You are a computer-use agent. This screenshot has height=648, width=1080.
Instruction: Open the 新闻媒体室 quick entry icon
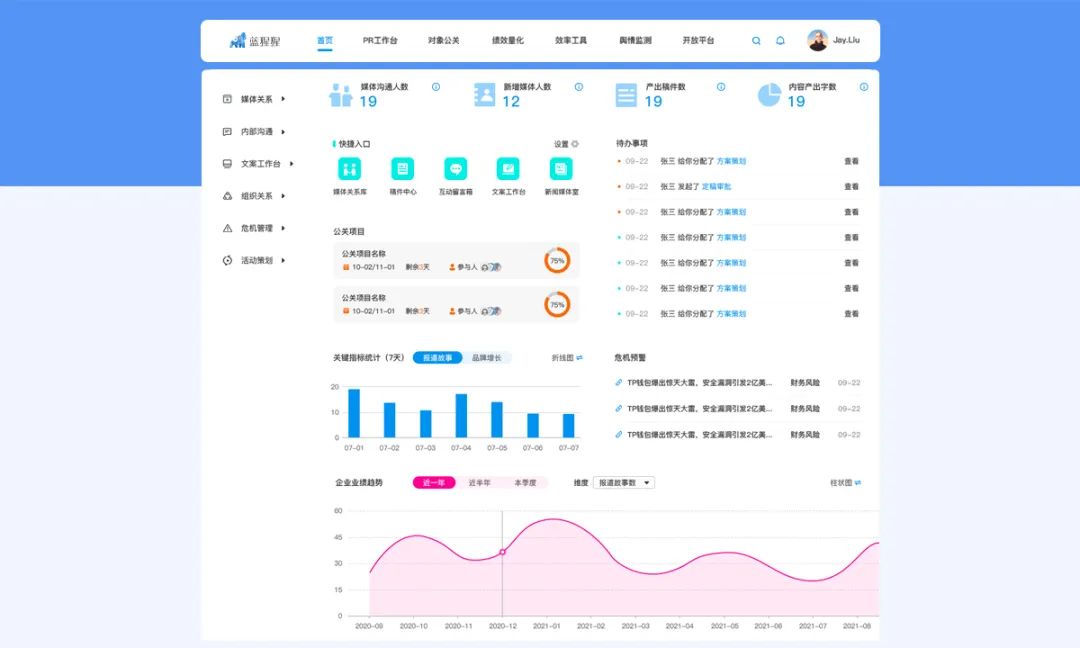561,169
